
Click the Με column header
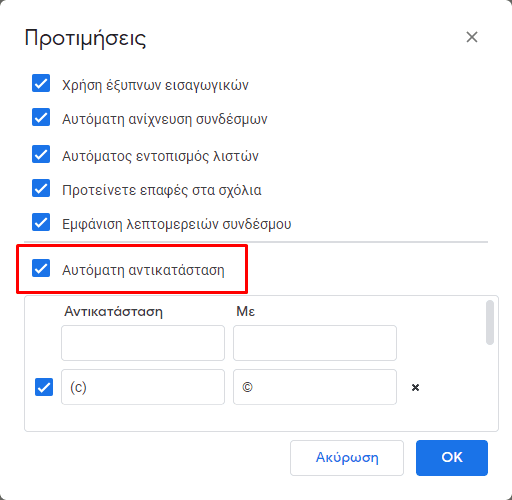[246, 311]
